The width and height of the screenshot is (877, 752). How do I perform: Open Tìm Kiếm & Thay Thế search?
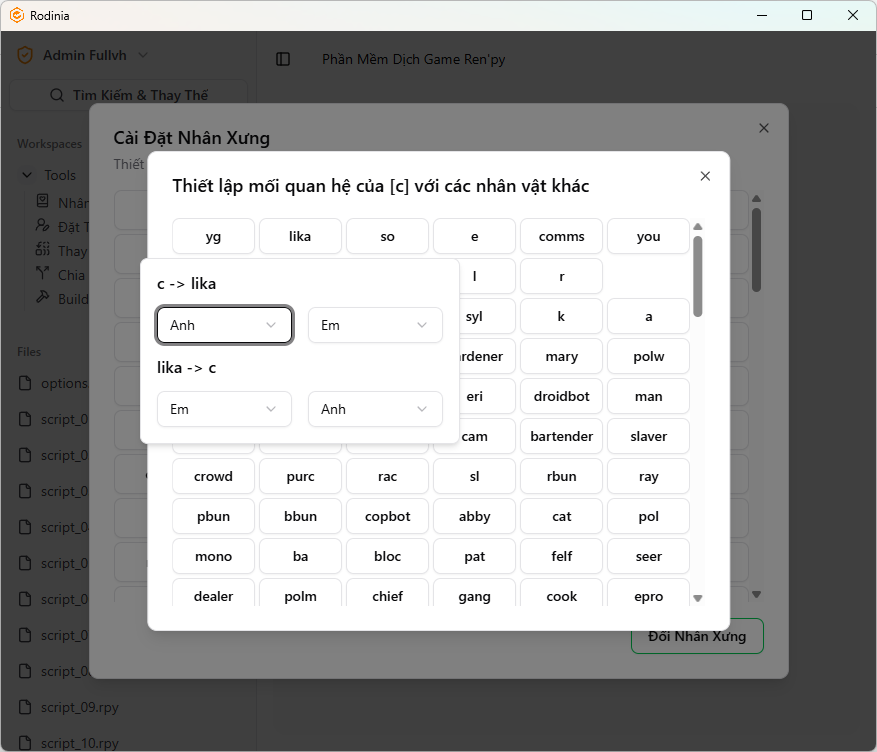click(x=129, y=95)
